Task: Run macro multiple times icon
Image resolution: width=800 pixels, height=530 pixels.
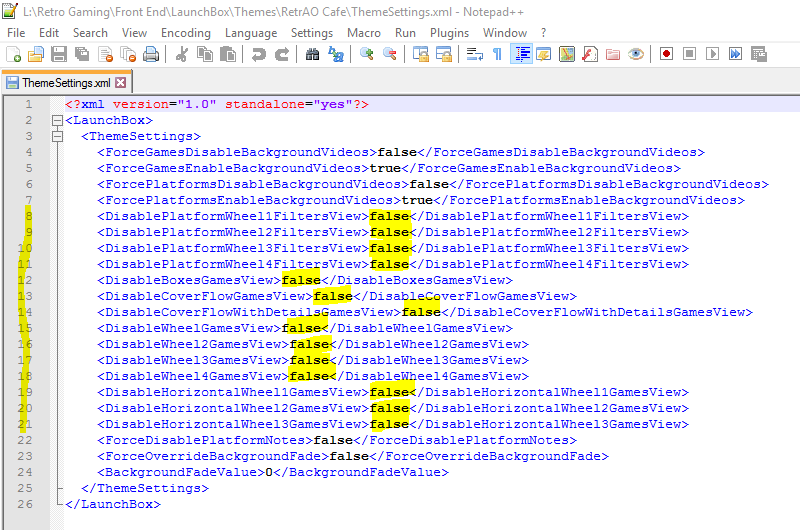Action: [735, 54]
